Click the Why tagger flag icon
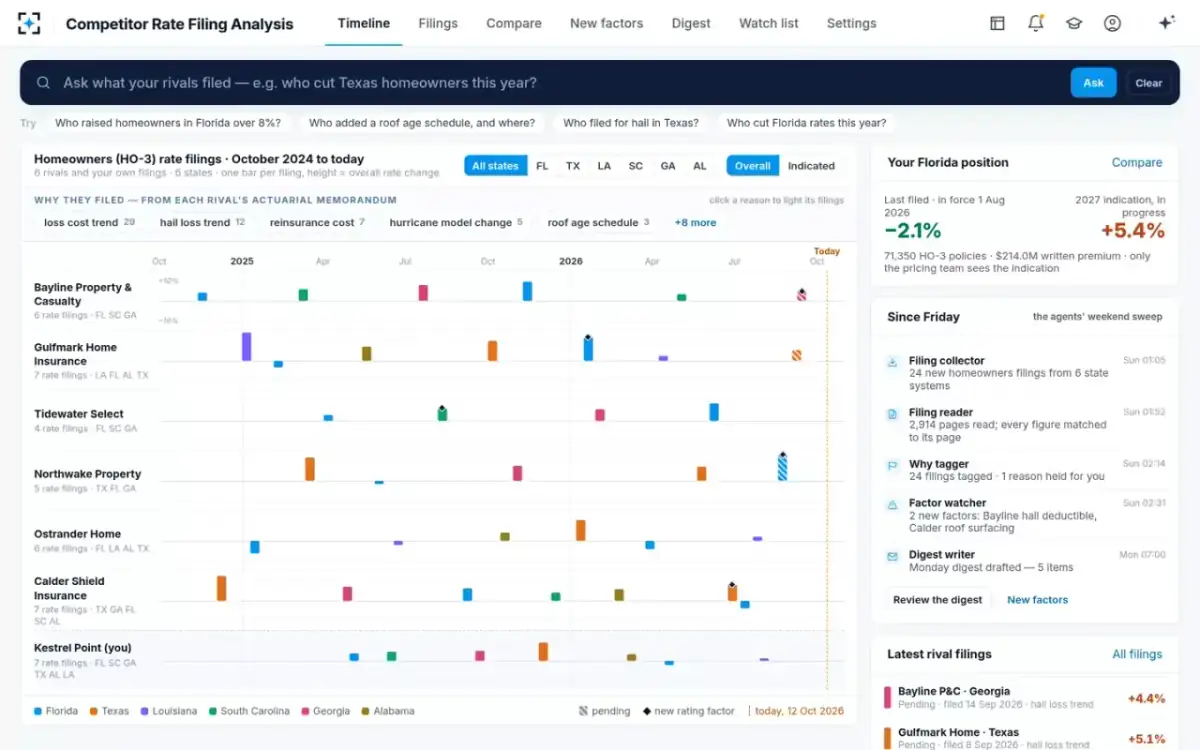This screenshot has height=750, width=1200. pos(893,465)
